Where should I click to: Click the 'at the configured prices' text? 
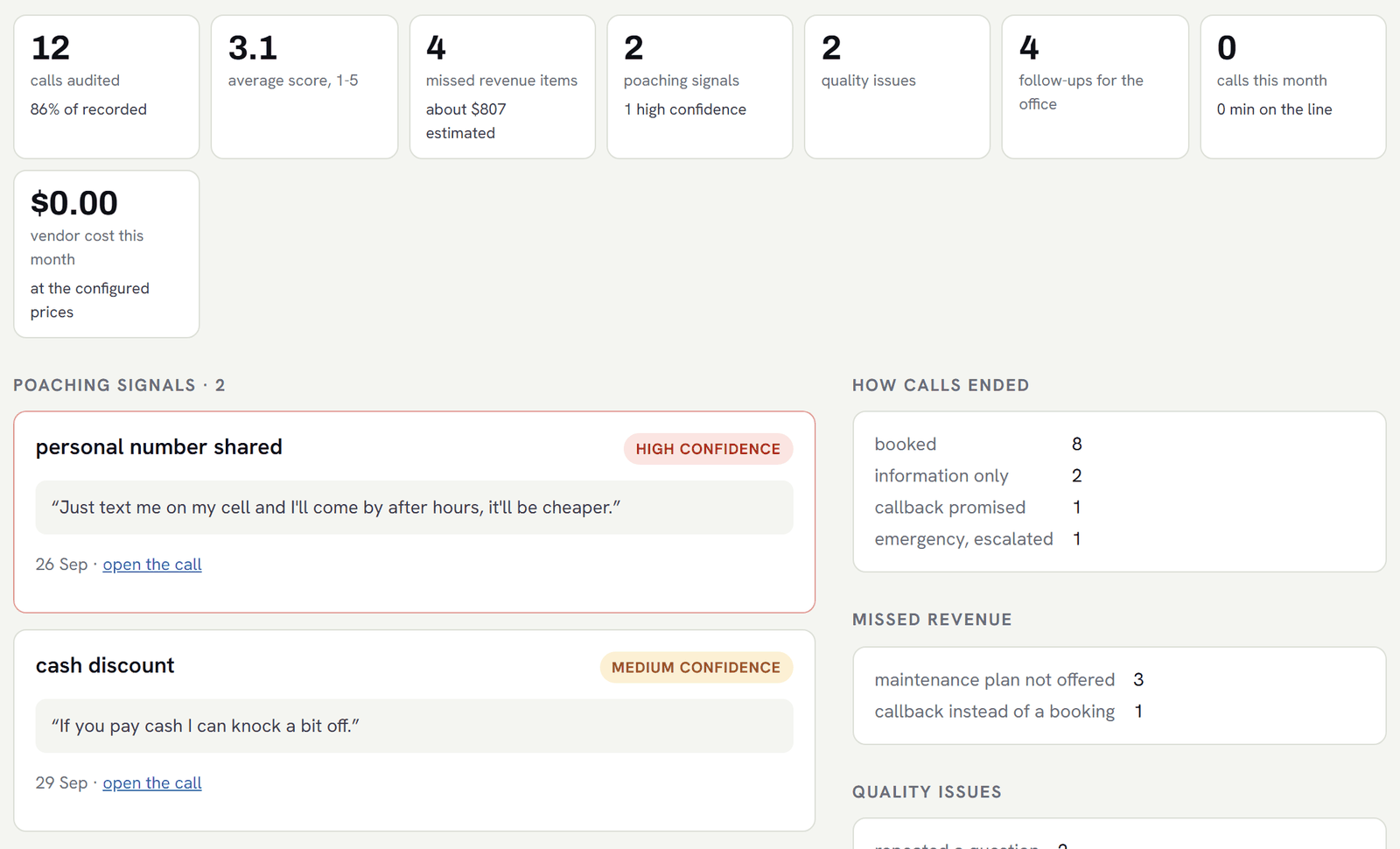tap(90, 300)
